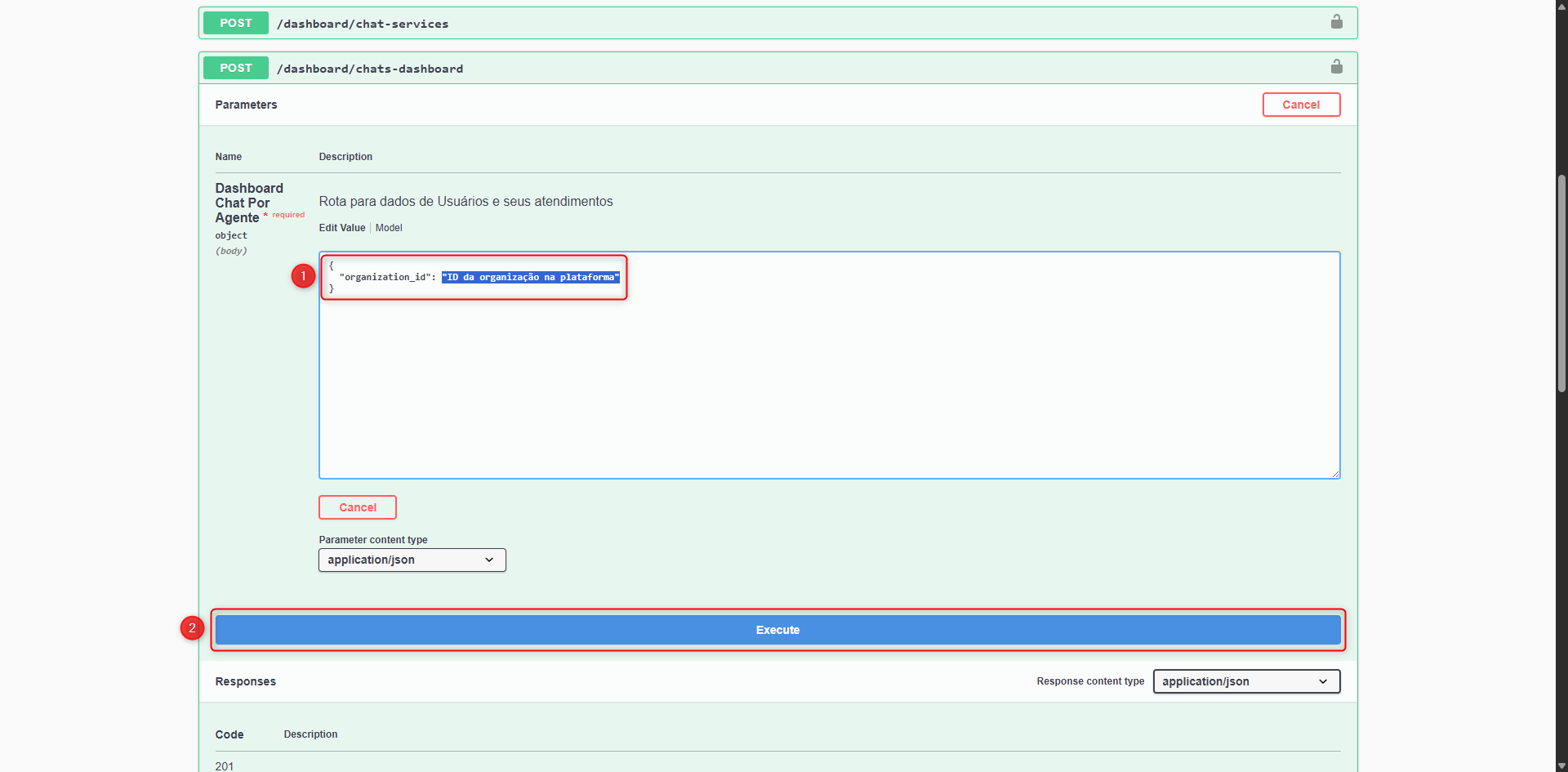Click the top Cancel button in Parameters
Screen dimensions: 1568x772
[x=1301, y=105]
